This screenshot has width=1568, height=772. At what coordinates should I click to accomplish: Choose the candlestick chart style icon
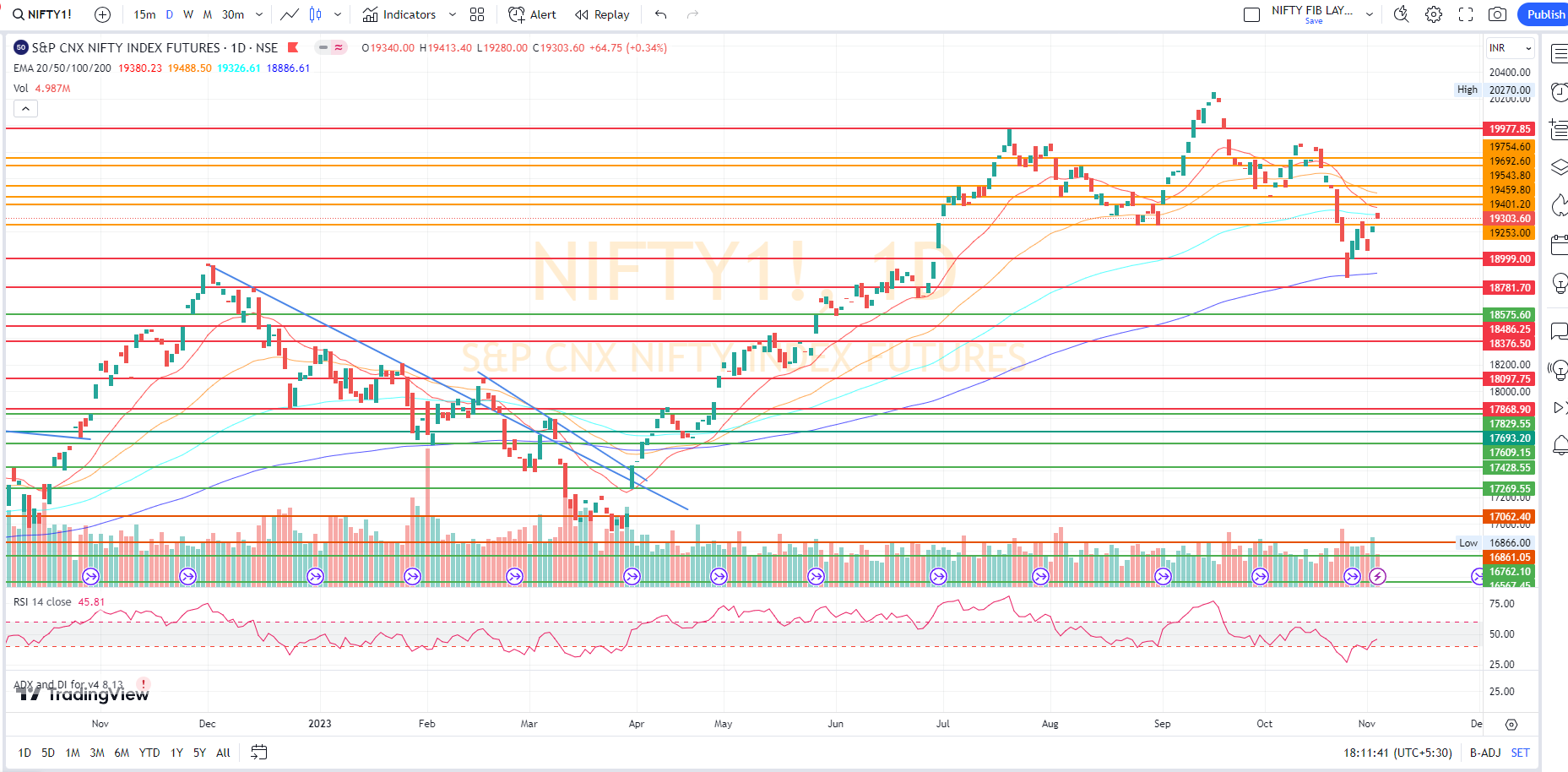(x=316, y=14)
